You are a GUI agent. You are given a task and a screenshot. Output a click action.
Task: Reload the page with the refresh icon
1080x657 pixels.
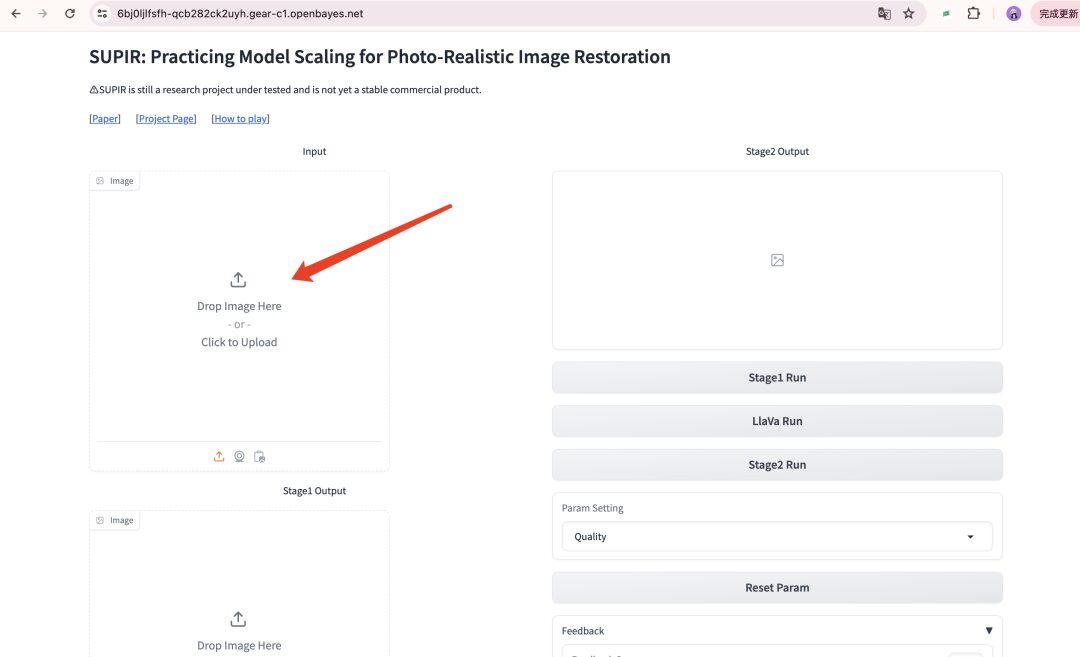tap(69, 14)
